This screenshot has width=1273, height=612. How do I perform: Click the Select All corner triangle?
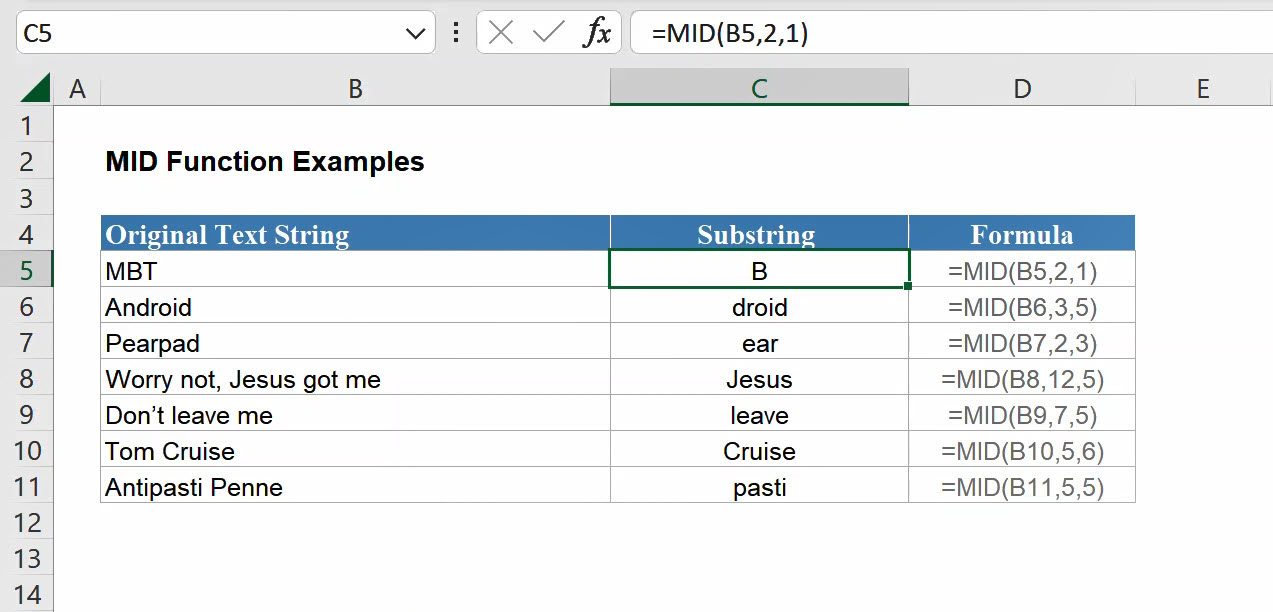(36, 88)
